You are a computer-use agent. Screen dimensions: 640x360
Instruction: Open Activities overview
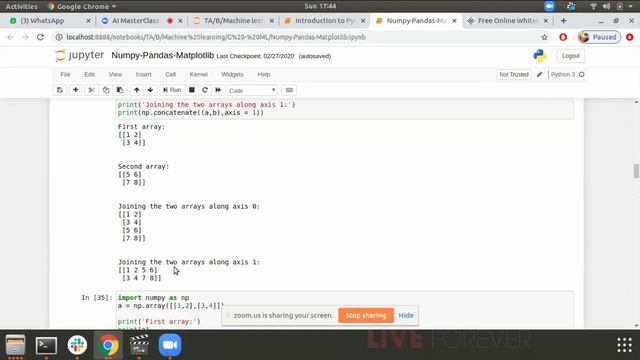click(x=21, y=6)
